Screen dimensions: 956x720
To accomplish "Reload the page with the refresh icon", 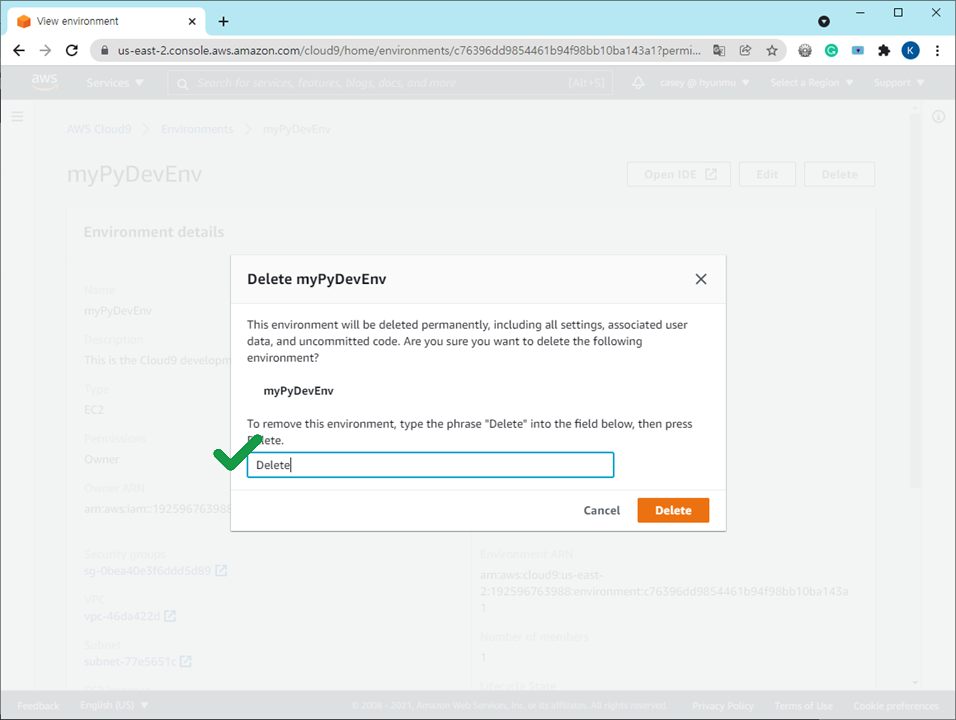I will [71, 51].
